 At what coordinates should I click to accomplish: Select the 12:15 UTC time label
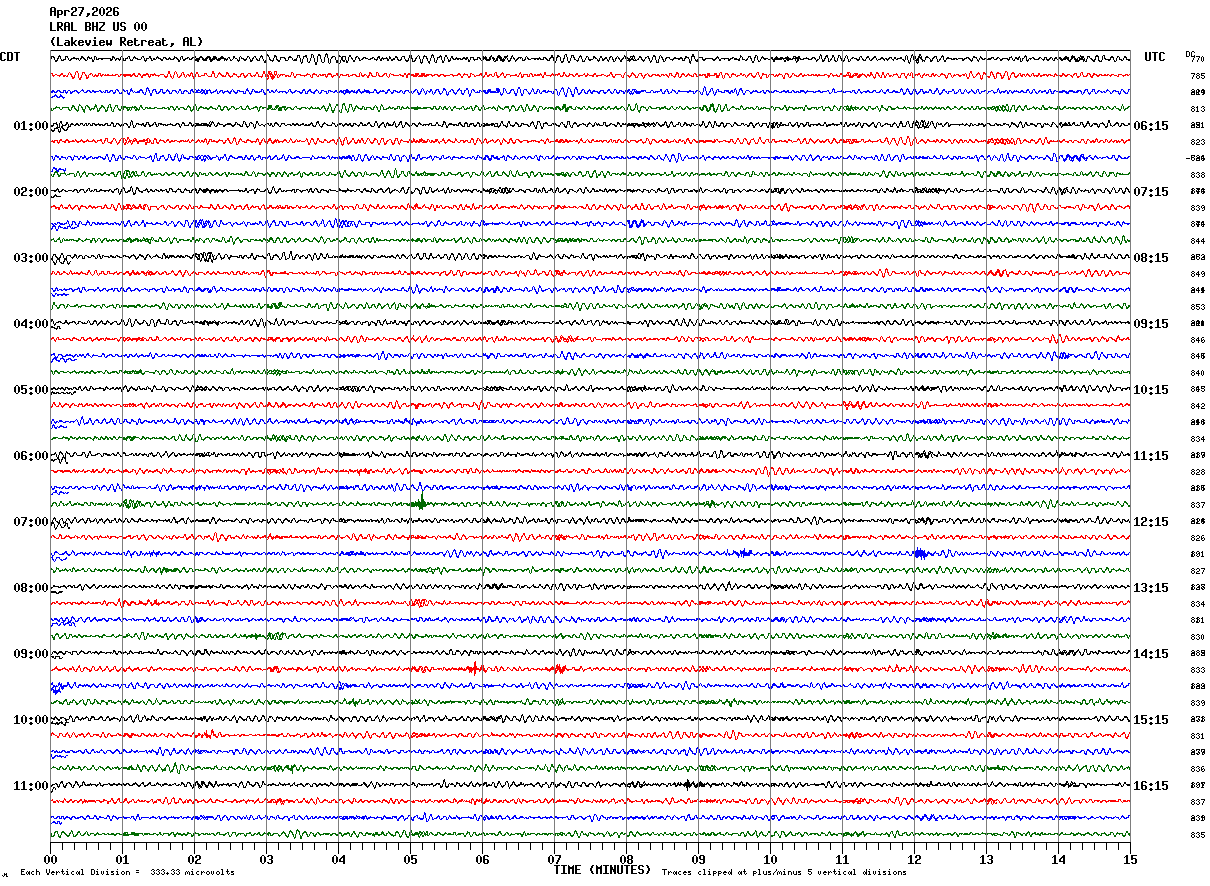[x=1151, y=522]
